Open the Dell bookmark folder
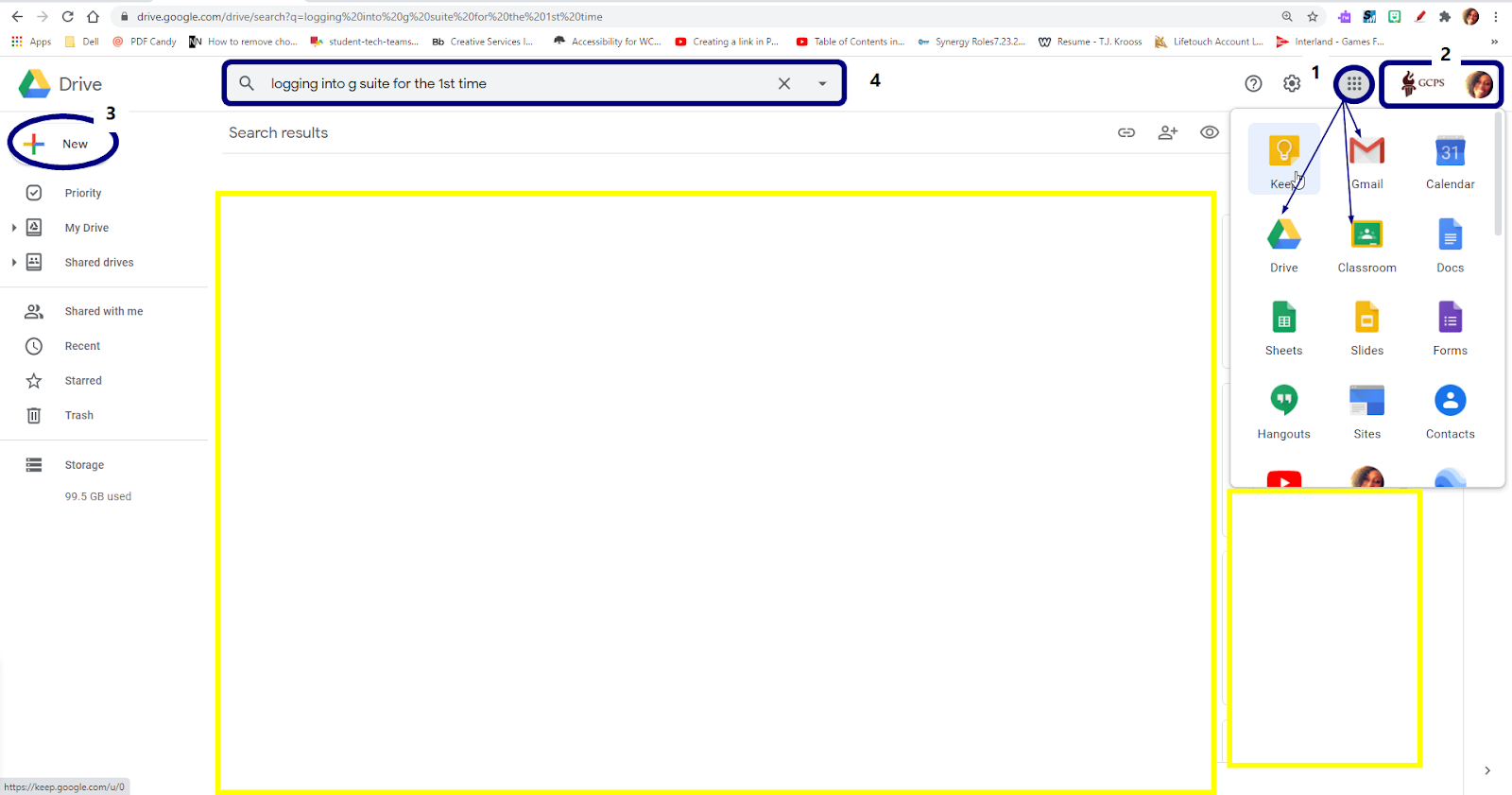Screen dimensions: 1512x795 coord(81,42)
